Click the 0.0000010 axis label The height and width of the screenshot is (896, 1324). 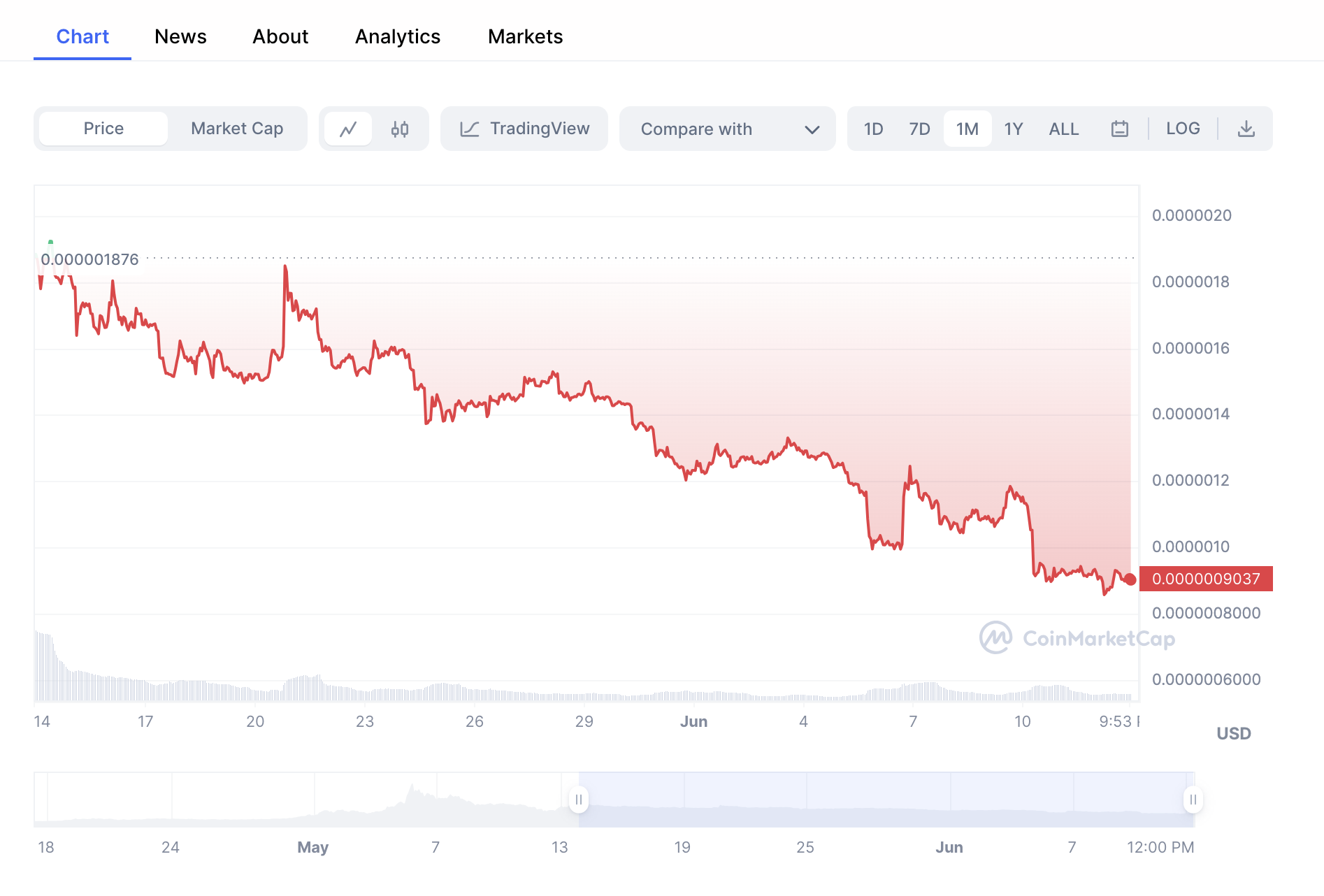1190,547
